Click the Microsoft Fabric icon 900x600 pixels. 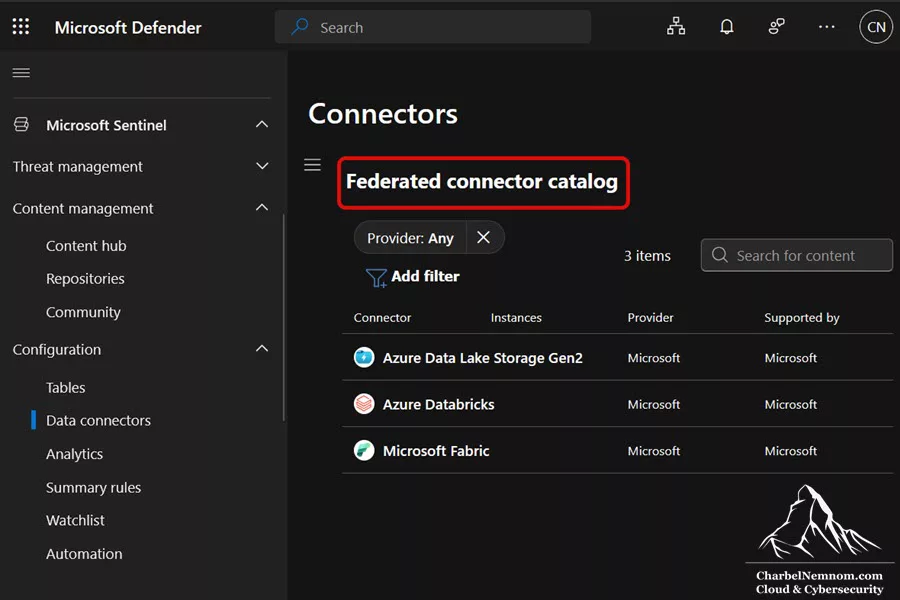[x=364, y=450]
